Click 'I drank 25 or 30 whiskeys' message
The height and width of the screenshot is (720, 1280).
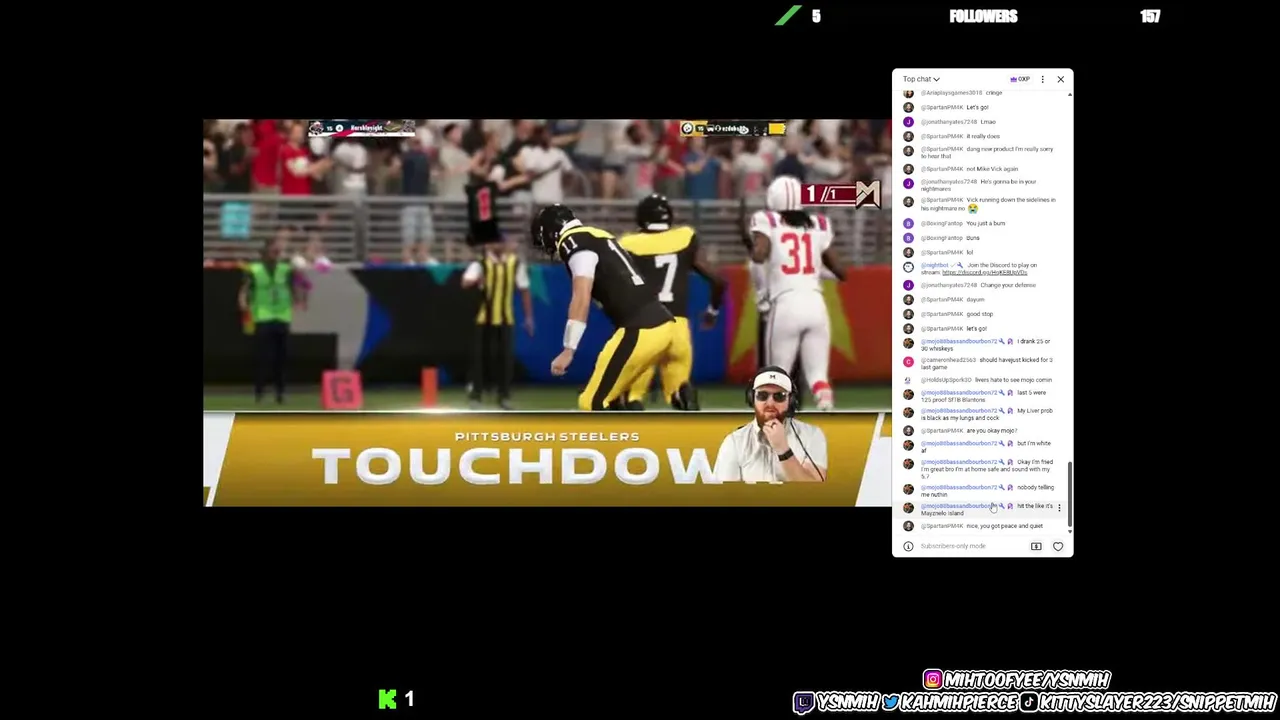point(986,345)
